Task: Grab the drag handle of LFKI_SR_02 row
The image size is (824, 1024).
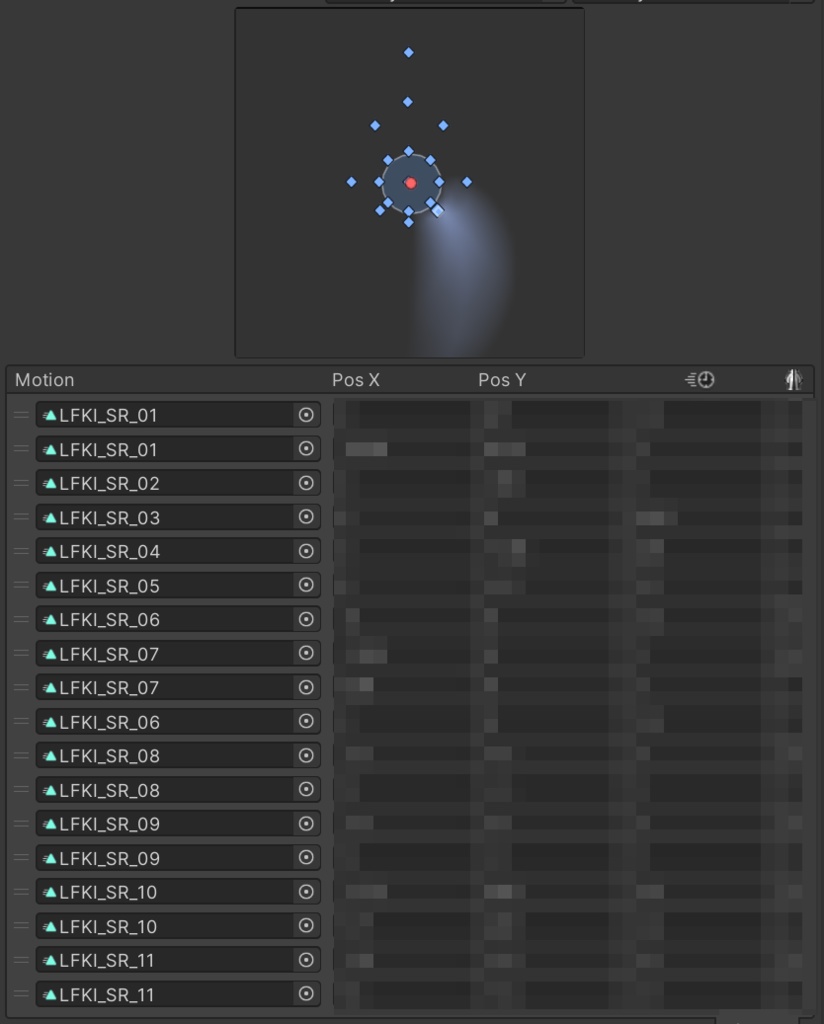Action: click(x=21, y=483)
